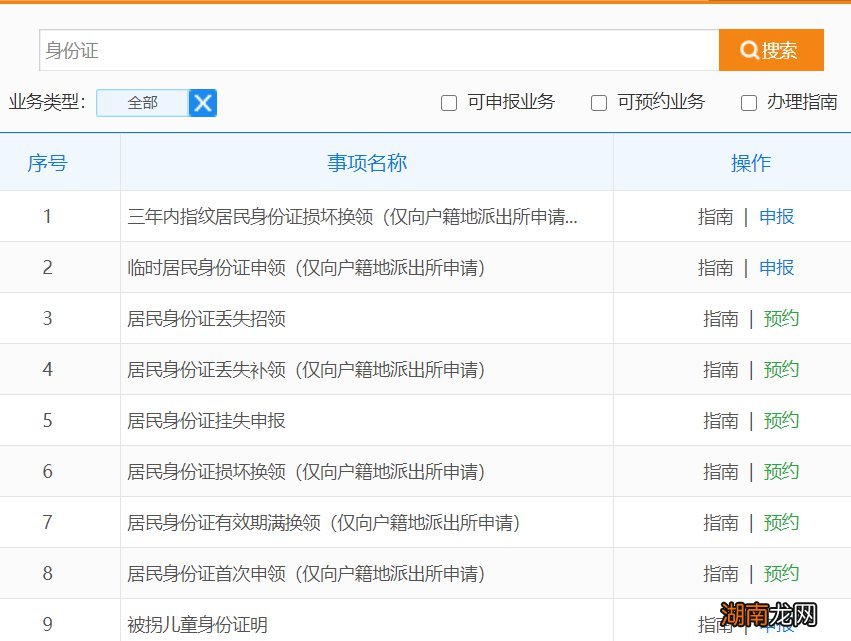Open 指南 for 被拐儿童身份证明
The width and height of the screenshot is (851, 641).
pos(716,622)
